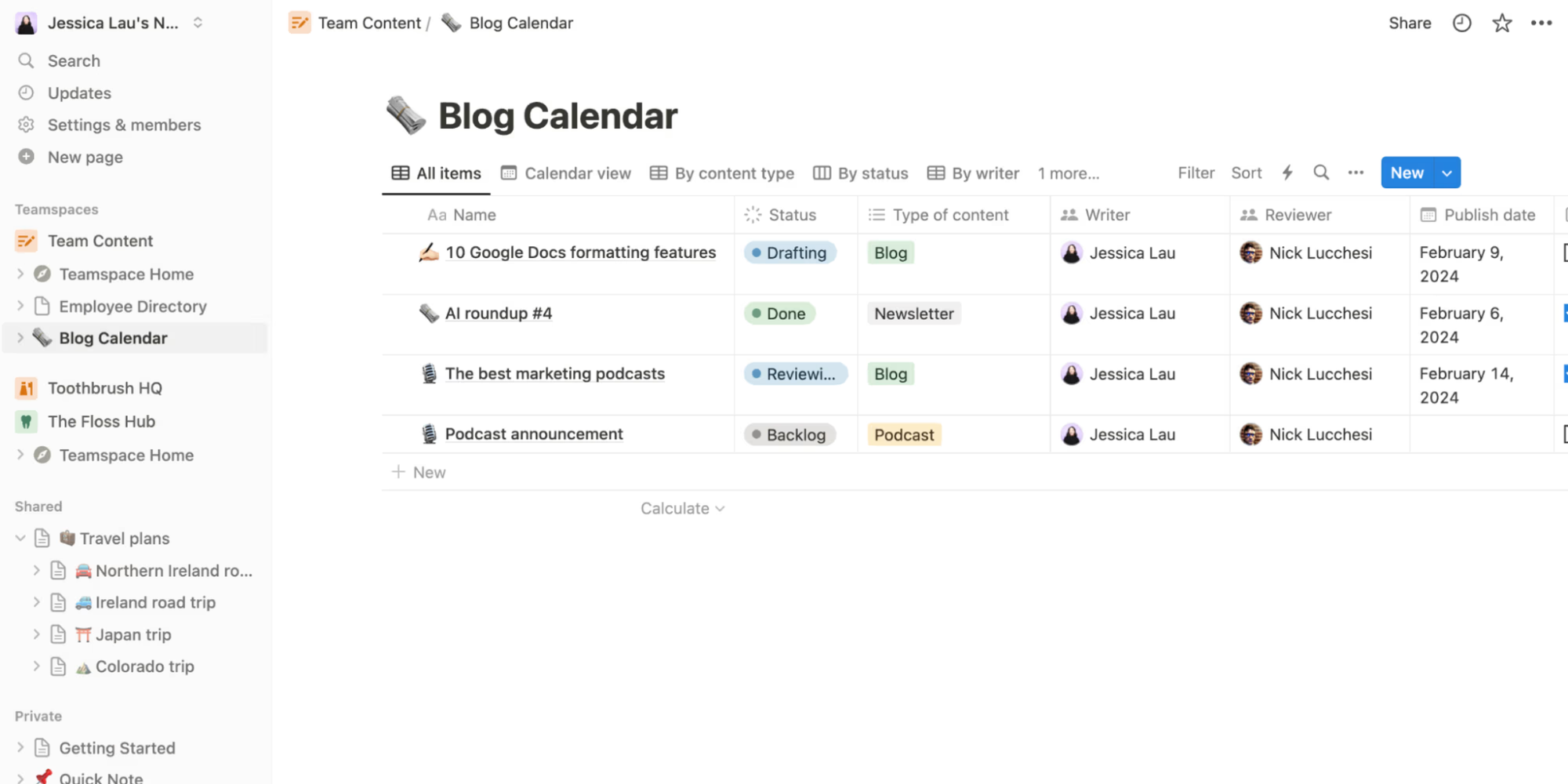Expand the Travel plans page tree
The width and height of the screenshot is (1568, 784).
point(19,538)
